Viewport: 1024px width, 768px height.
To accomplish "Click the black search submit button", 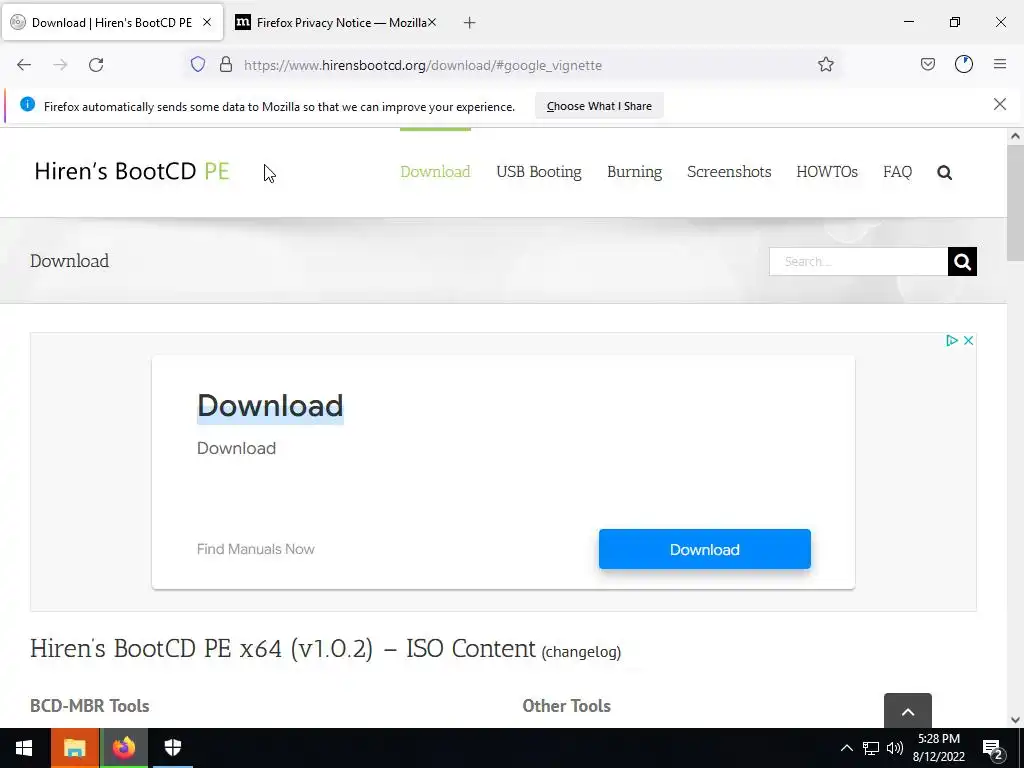I will 962,261.
